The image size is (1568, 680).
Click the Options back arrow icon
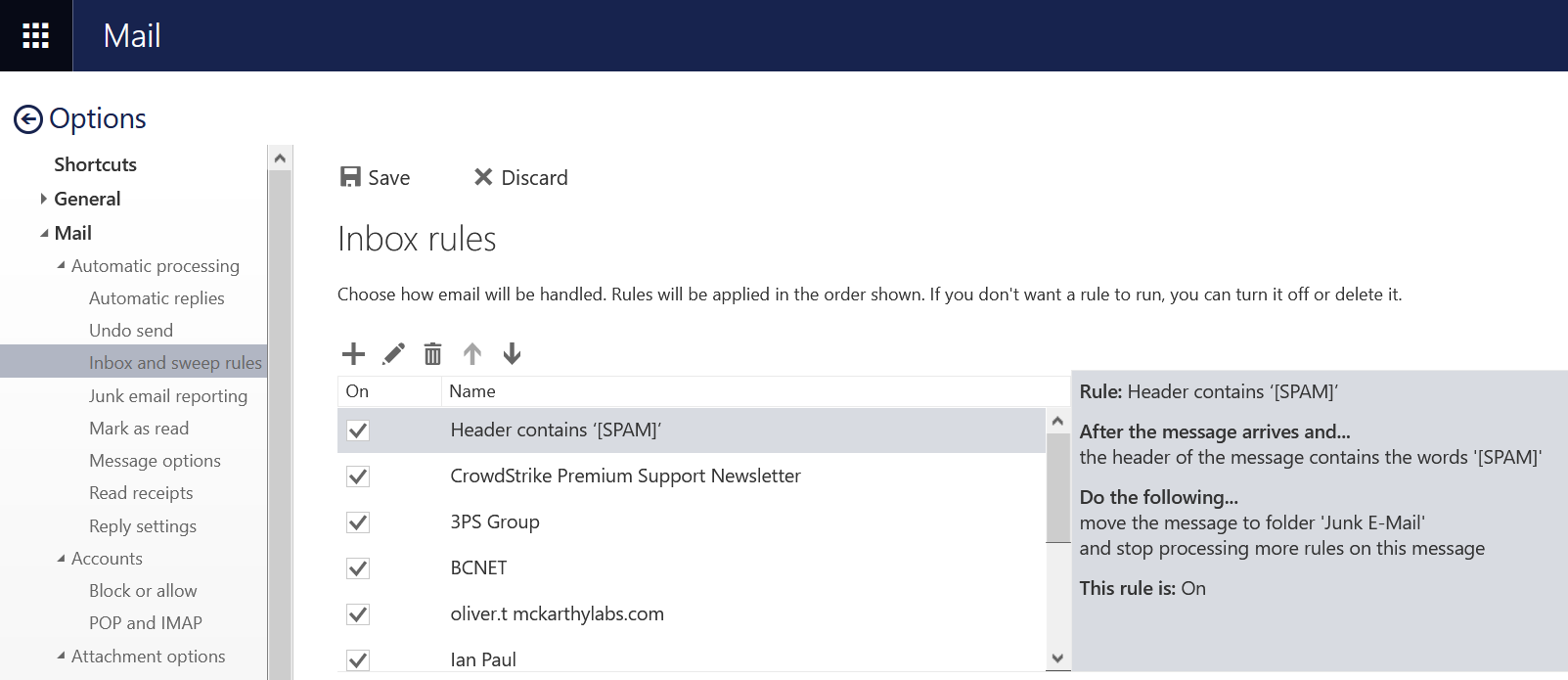[x=28, y=119]
